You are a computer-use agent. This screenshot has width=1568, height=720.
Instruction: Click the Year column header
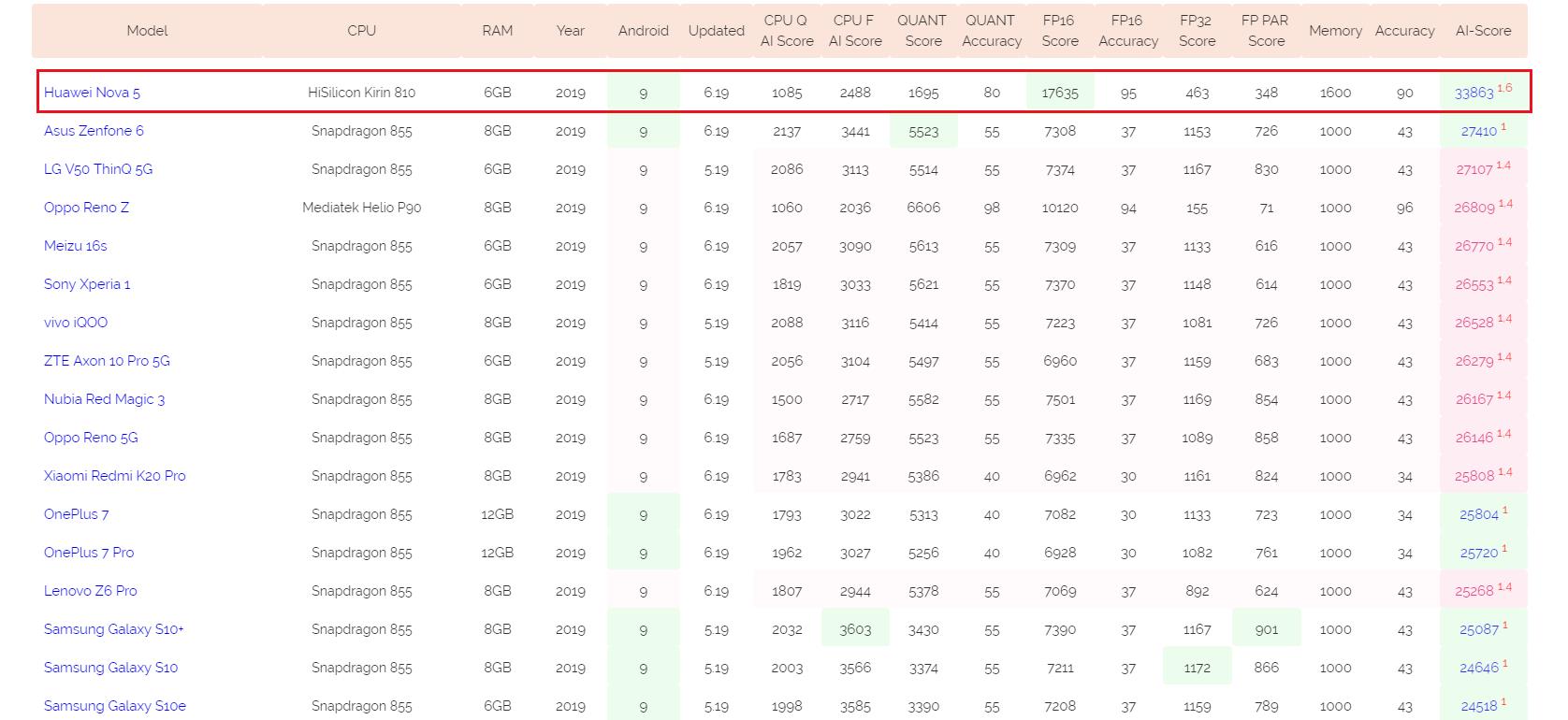tap(570, 31)
